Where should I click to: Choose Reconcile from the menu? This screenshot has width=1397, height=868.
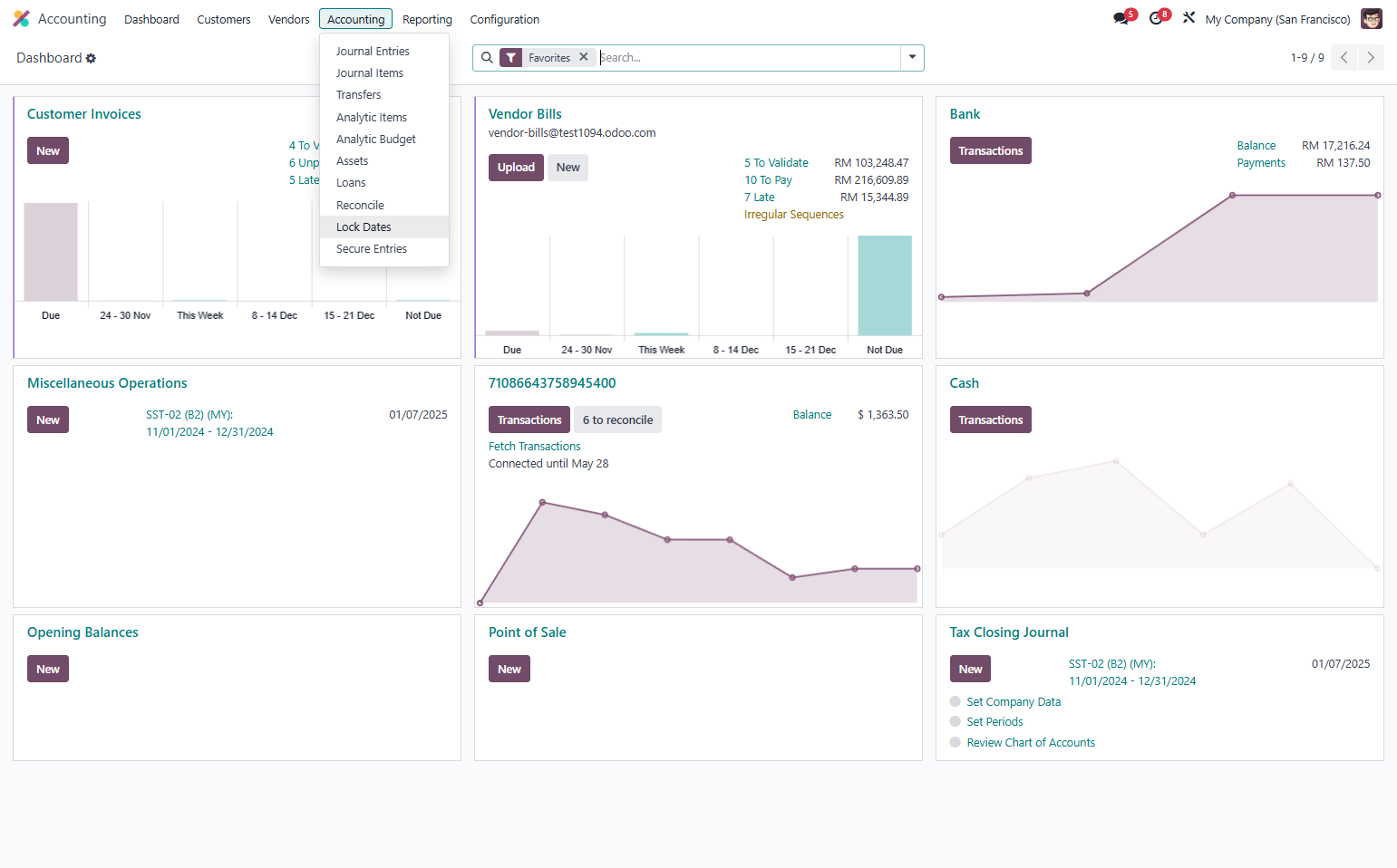tap(384, 206)
